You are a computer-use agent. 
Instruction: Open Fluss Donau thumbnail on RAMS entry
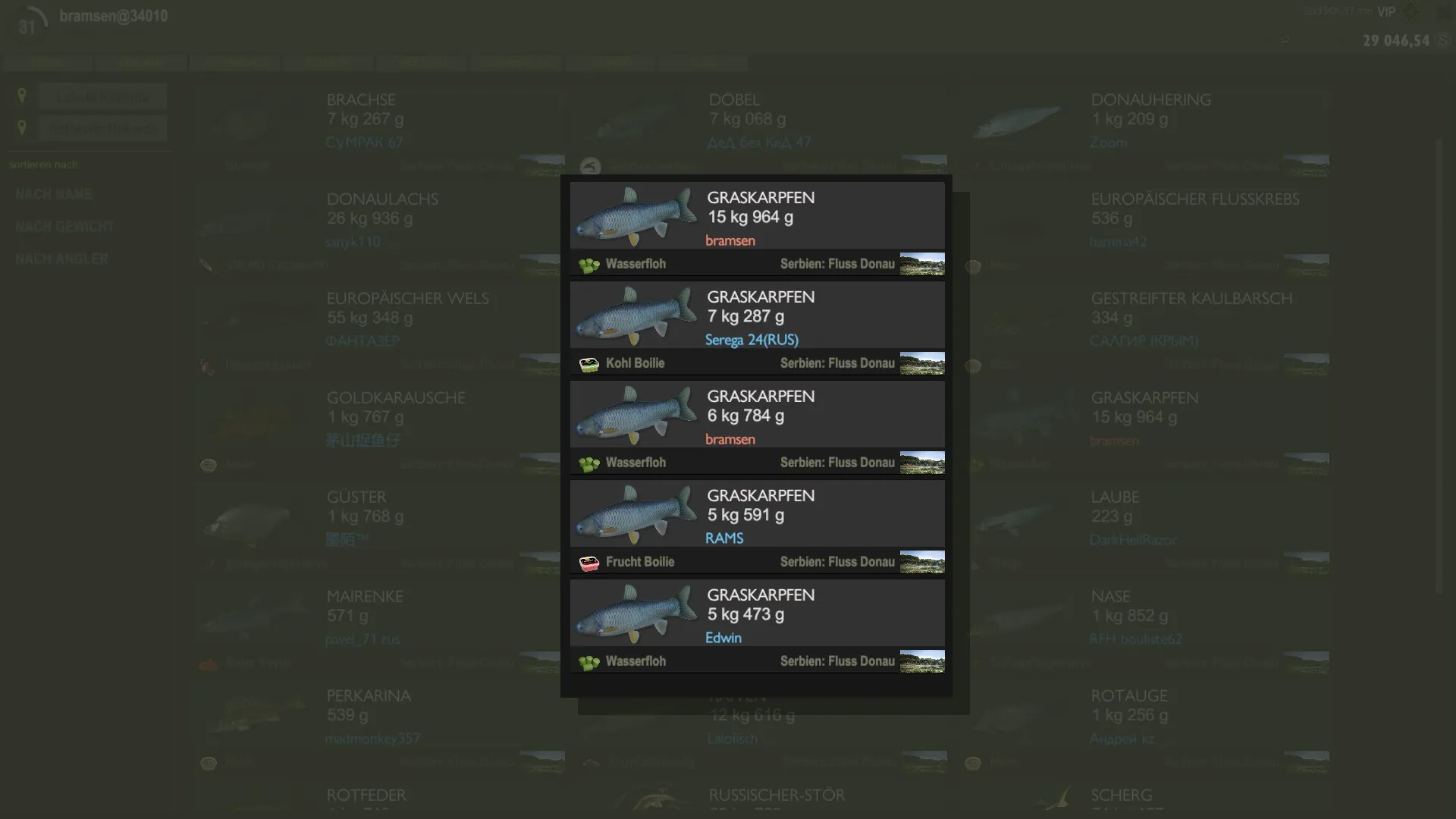click(x=921, y=562)
